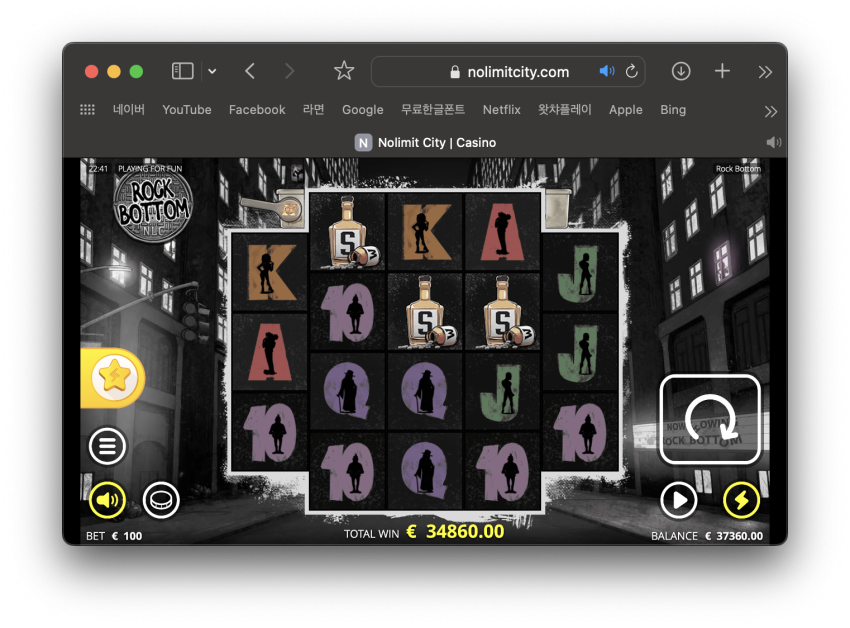Go forward to the next page

289,71
